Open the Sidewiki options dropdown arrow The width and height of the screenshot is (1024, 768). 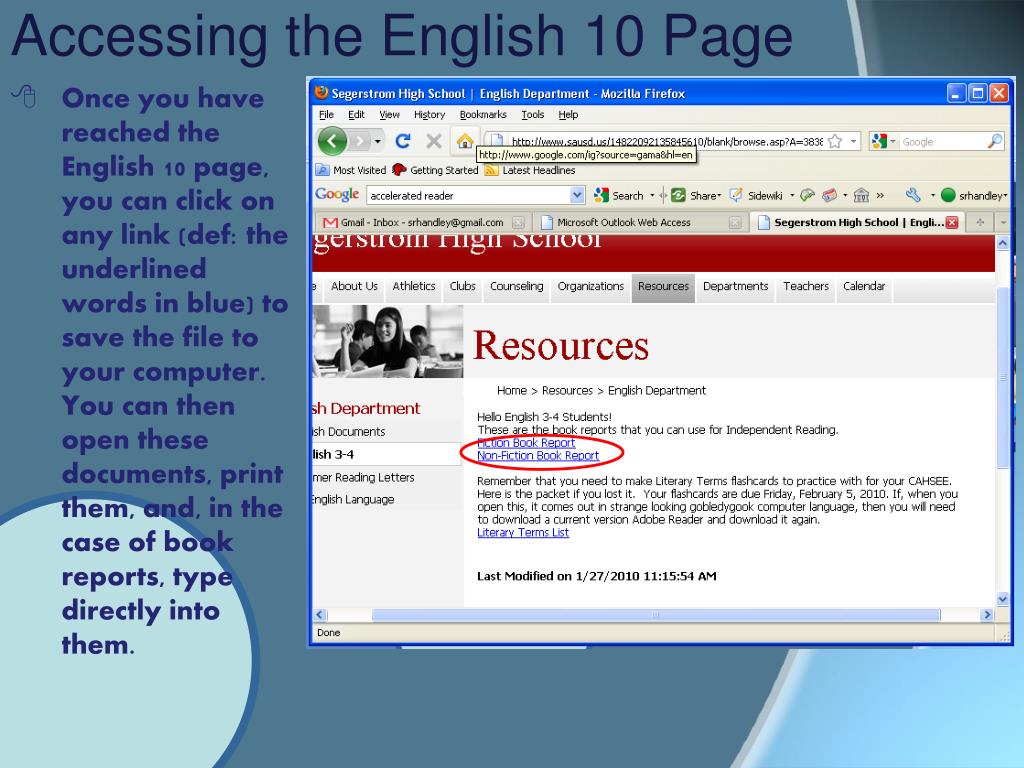792,195
